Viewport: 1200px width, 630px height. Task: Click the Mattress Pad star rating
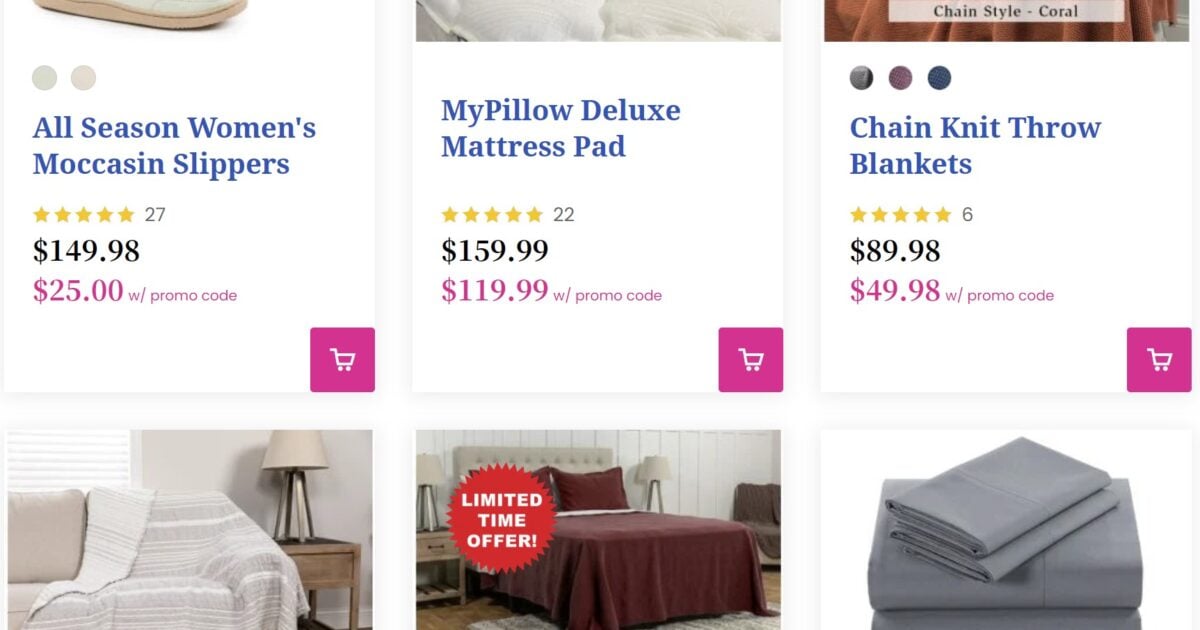coord(492,215)
